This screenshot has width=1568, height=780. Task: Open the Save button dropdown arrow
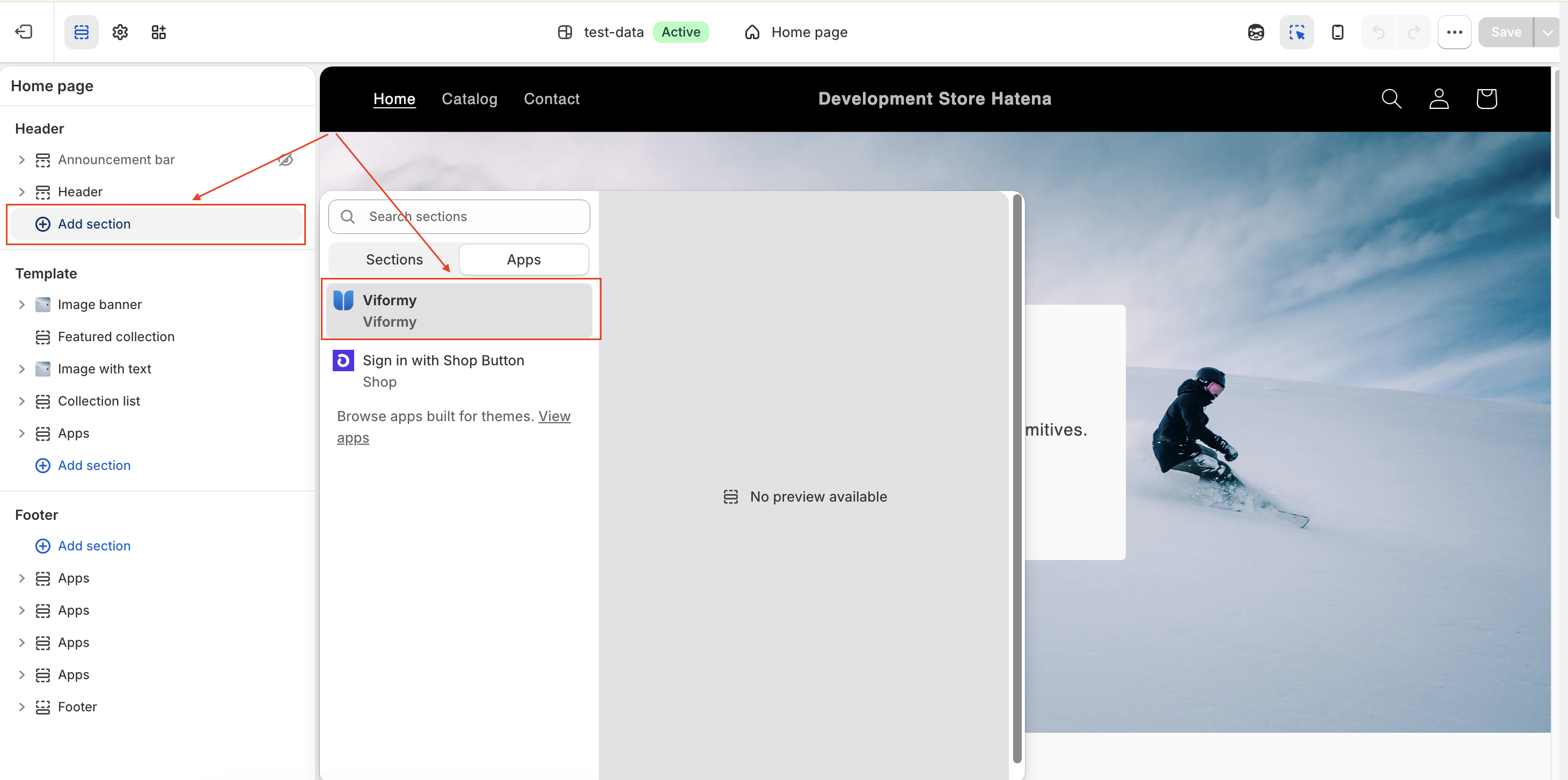1547,32
